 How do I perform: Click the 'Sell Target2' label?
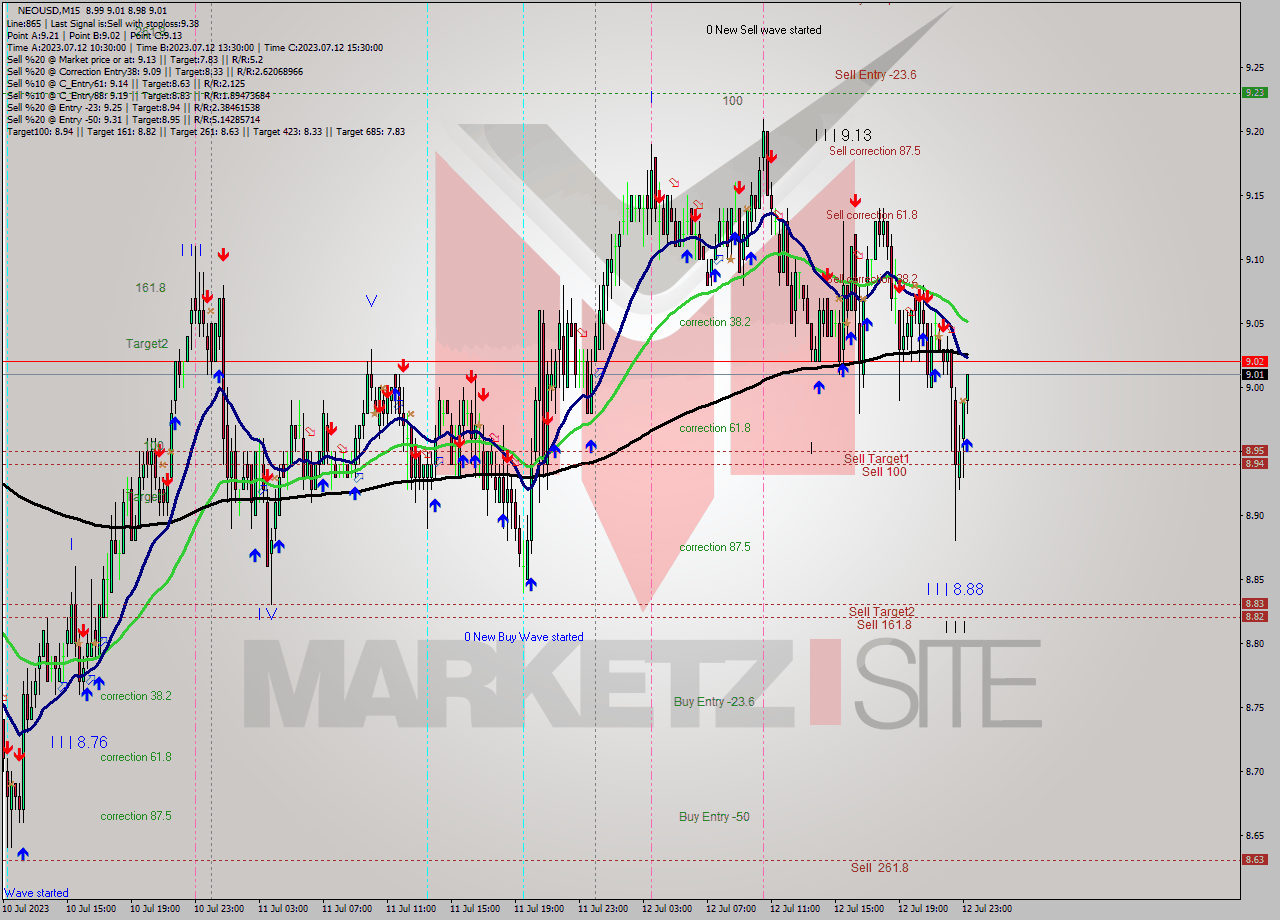coord(881,612)
